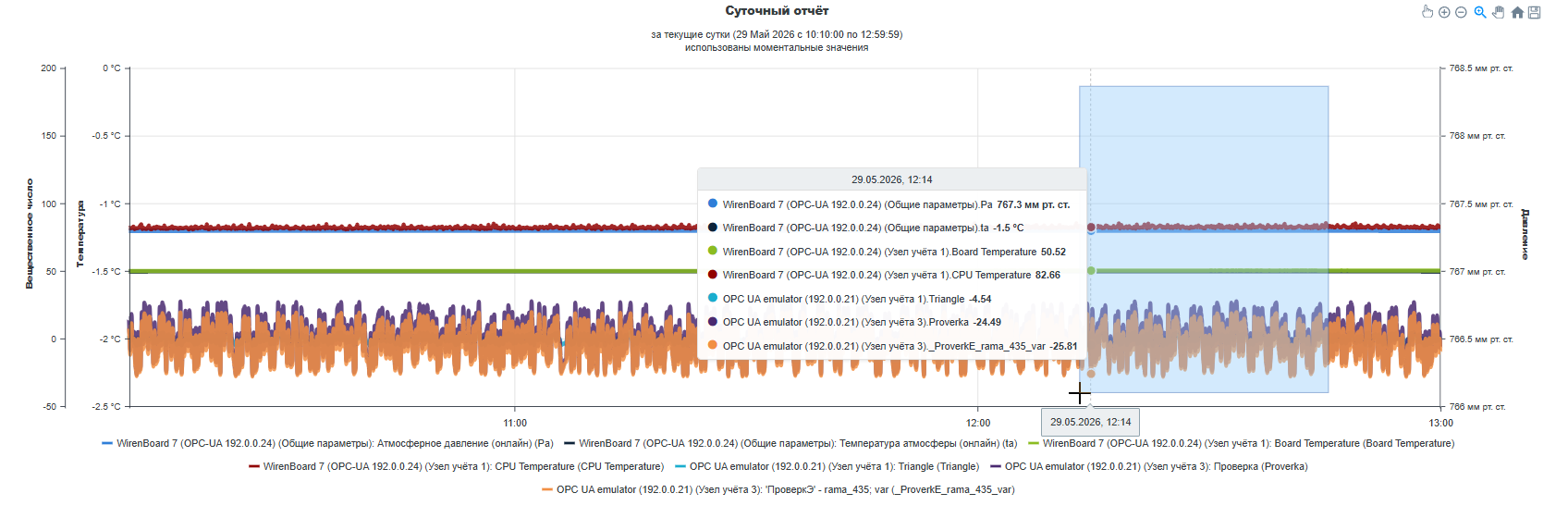The width and height of the screenshot is (1568, 518).
Task: Click the 766.5 мм рт. ст. pressure tick
Action: [x=1481, y=339]
